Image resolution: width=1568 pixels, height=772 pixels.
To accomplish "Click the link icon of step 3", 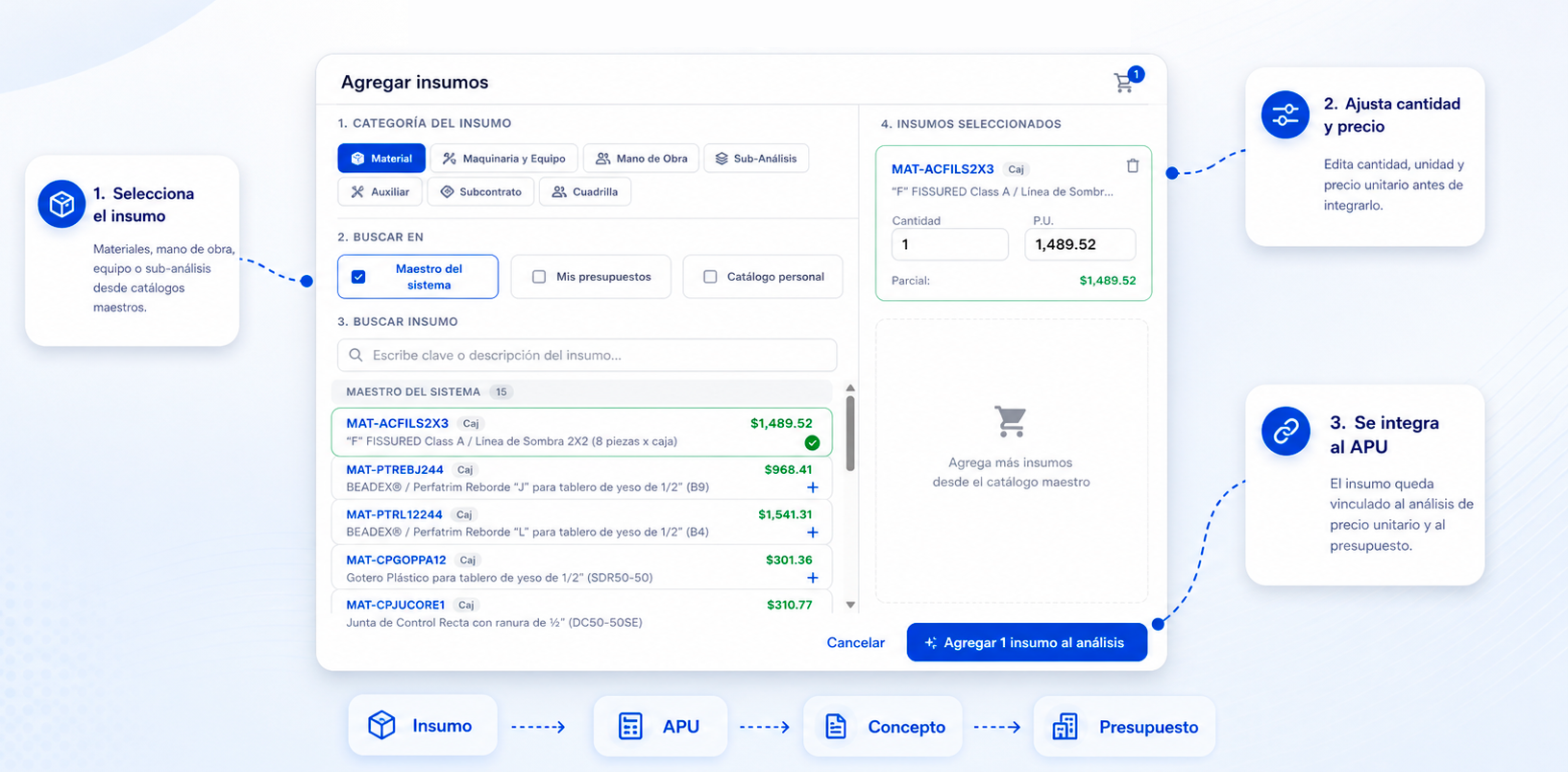I will click(x=1286, y=432).
